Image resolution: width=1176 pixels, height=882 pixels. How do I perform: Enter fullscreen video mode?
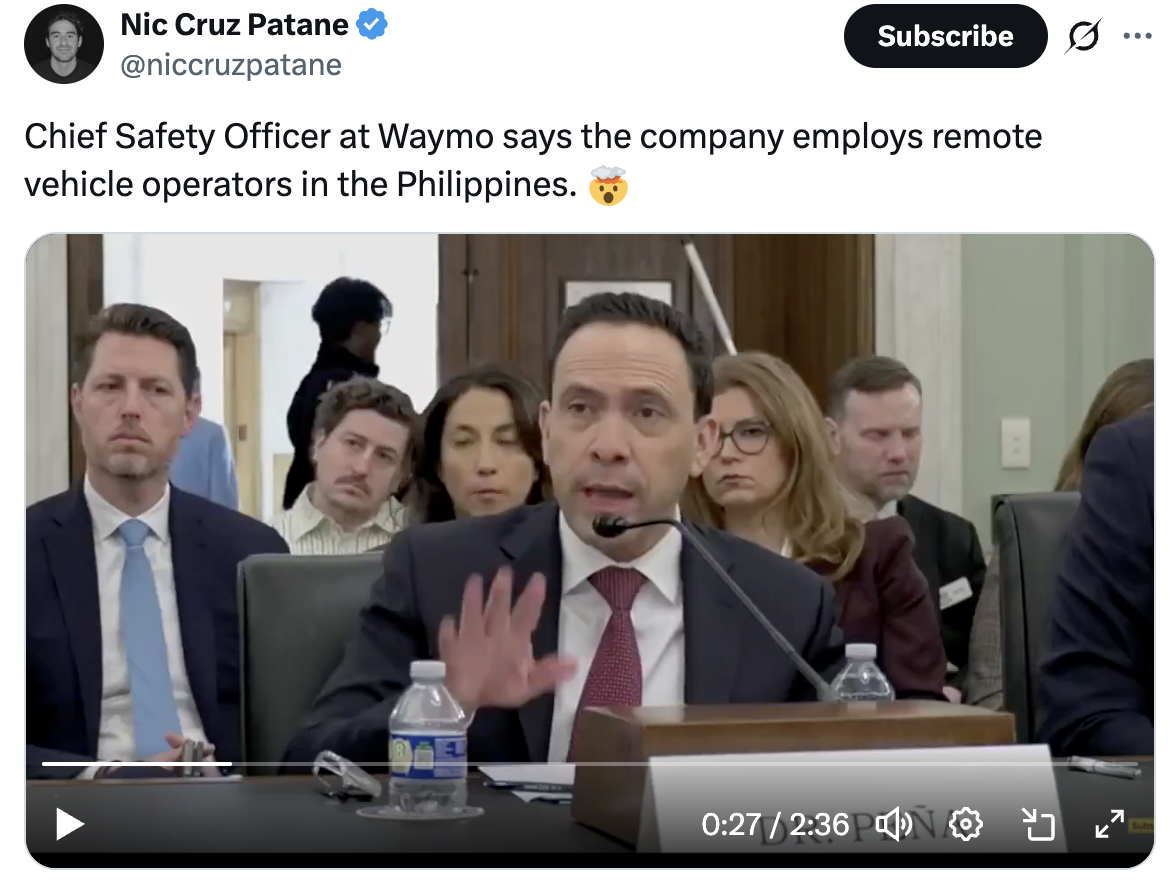click(1110, 824)
